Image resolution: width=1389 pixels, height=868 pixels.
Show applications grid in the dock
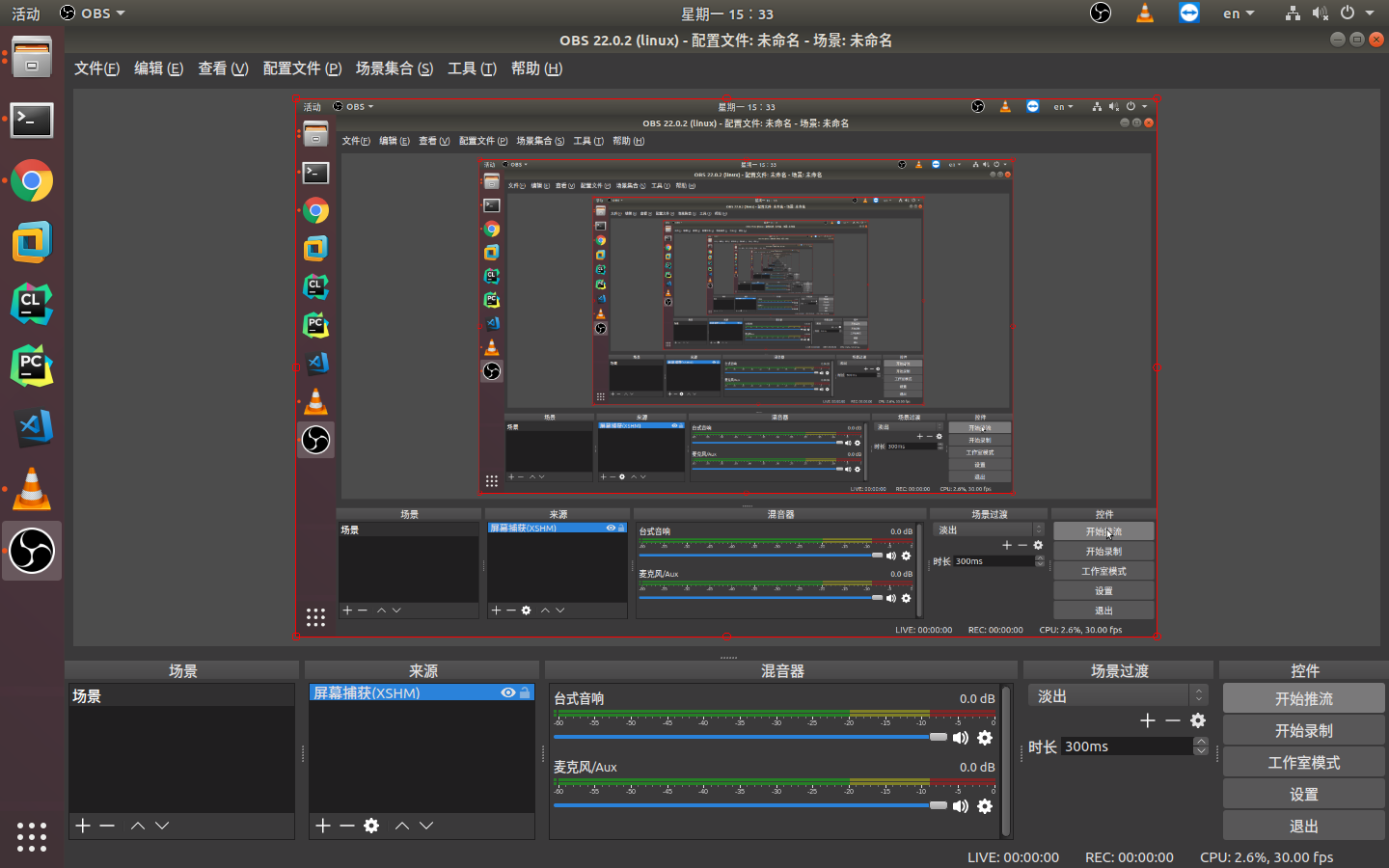[32, 836]
